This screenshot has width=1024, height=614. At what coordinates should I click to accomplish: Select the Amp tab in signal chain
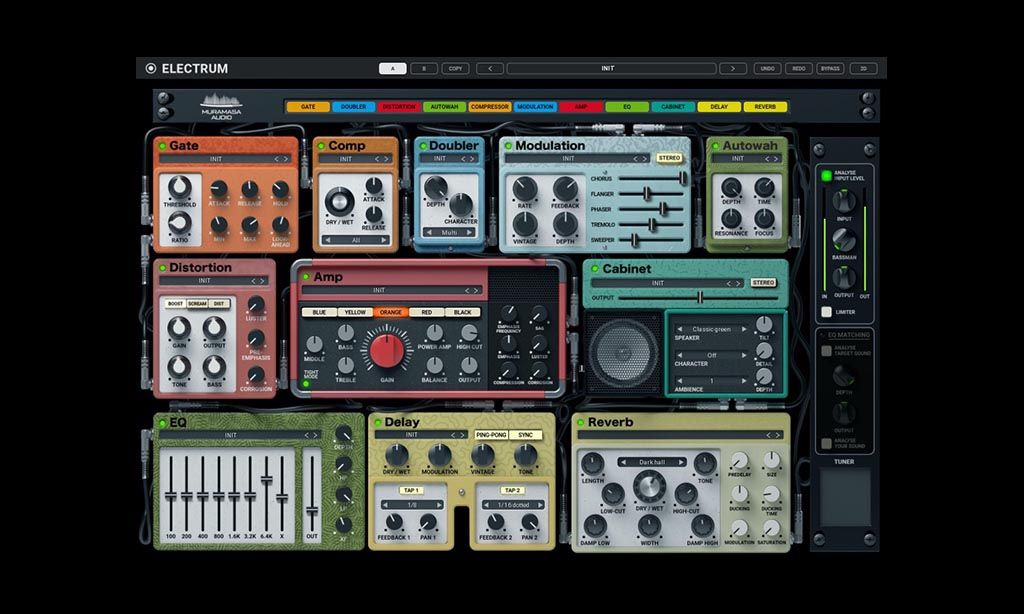(581, 106)
